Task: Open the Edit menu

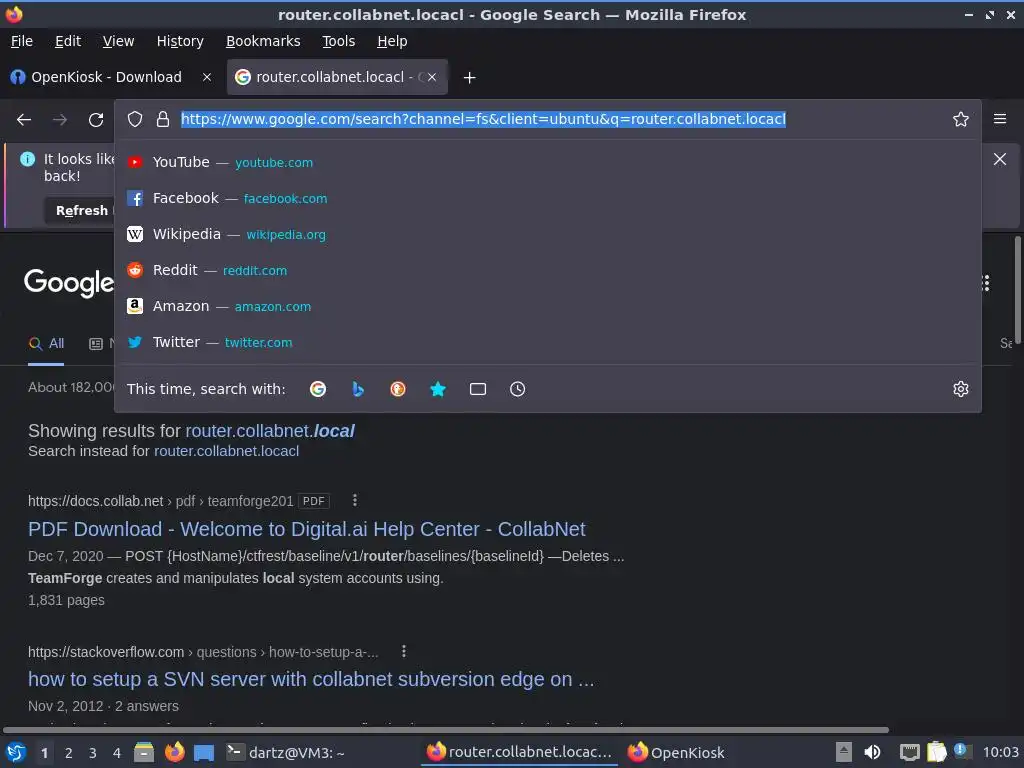Action: [x=68, y=41]
